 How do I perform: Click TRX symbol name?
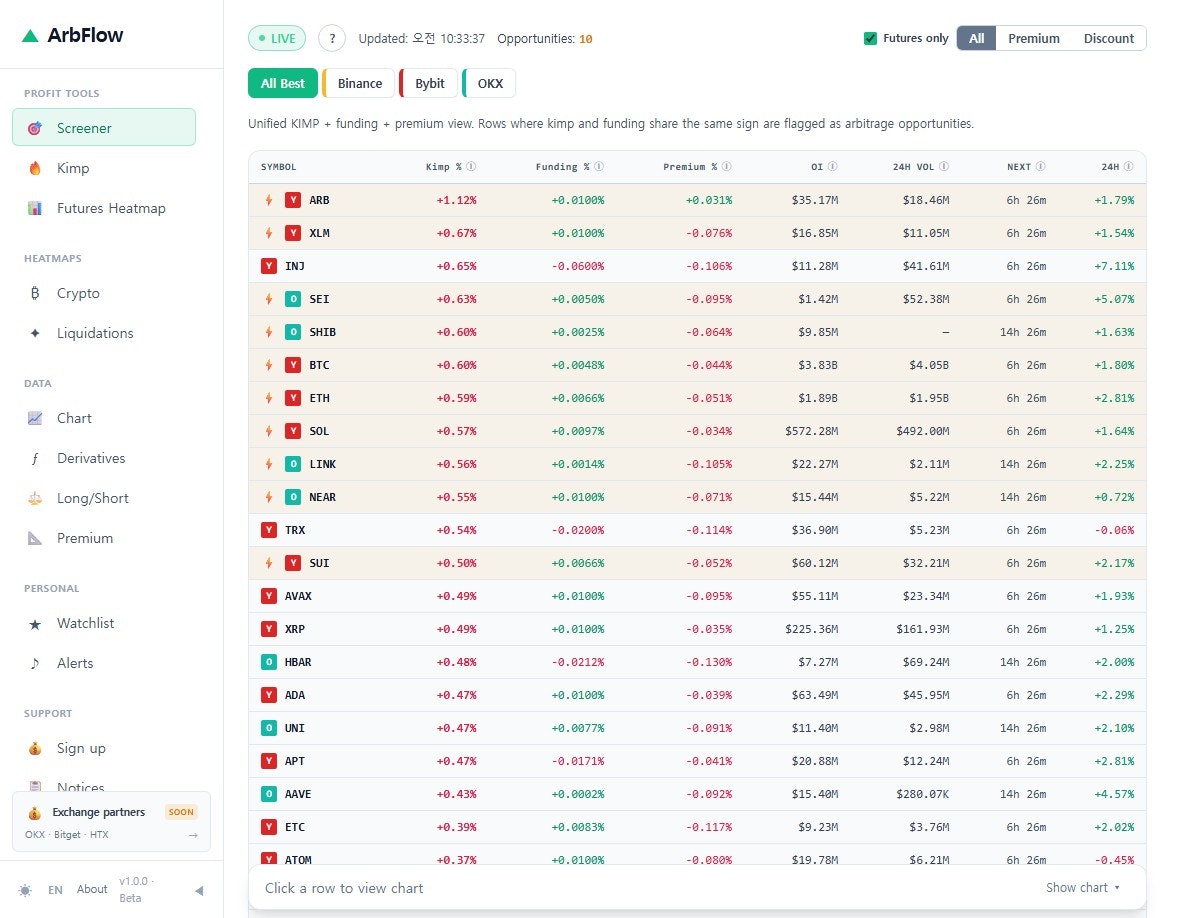pyautogui.click(x=295, y=530)
